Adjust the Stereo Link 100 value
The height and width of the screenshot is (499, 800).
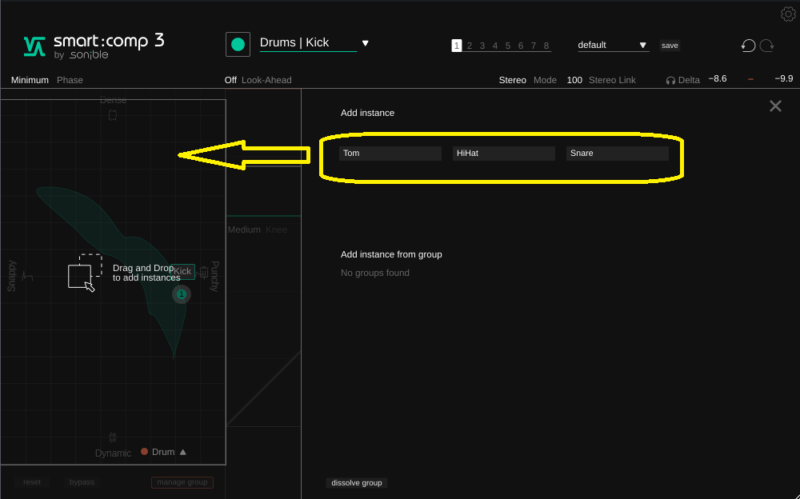[574, 80]
